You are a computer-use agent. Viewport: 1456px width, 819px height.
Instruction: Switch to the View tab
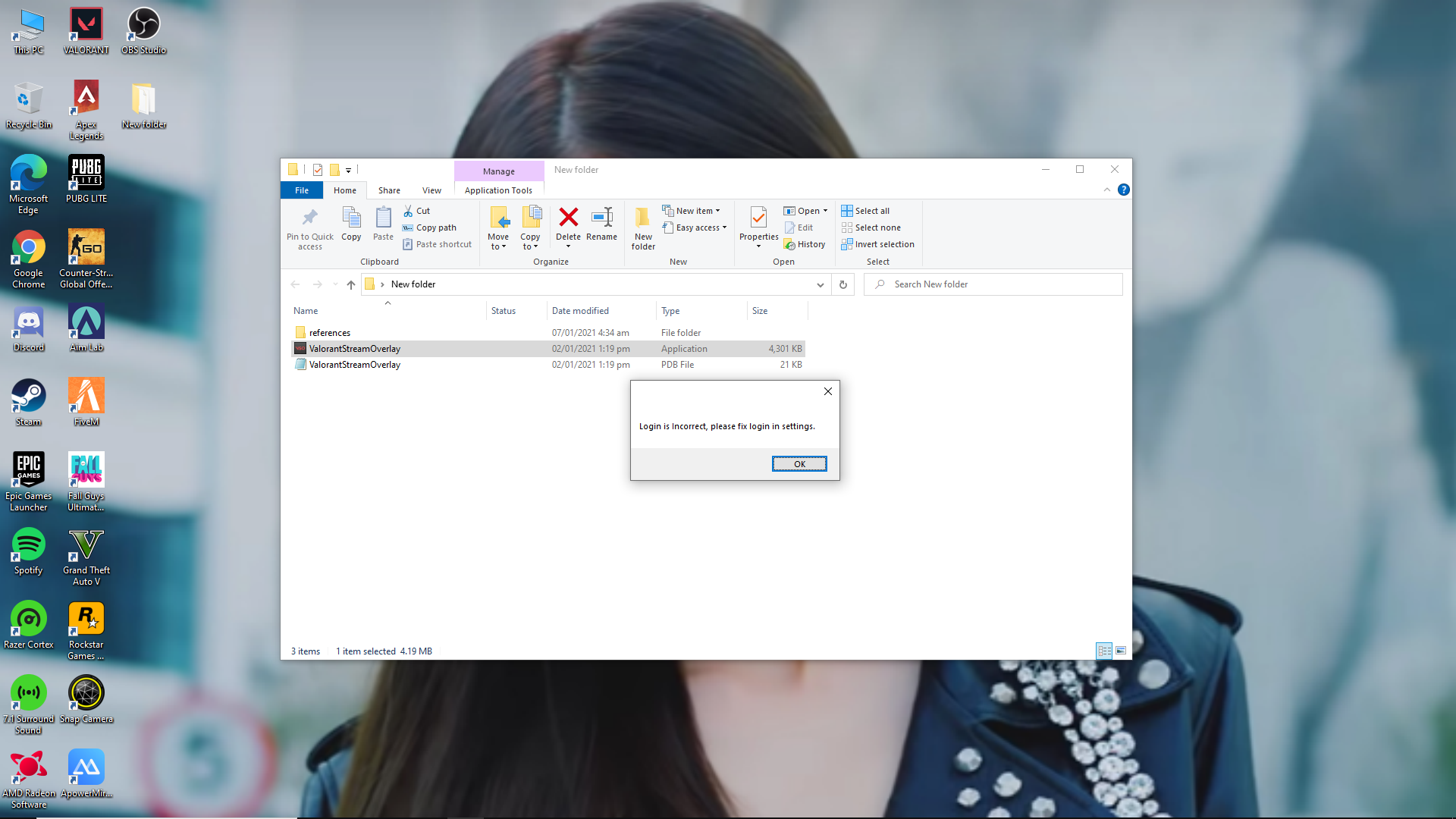point(431,190)
